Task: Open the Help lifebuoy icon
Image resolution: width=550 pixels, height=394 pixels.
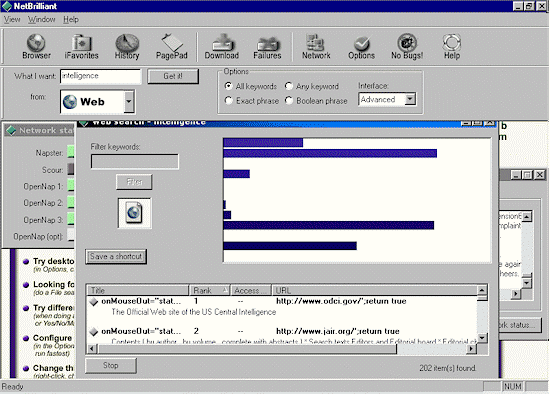Action: 452,47
